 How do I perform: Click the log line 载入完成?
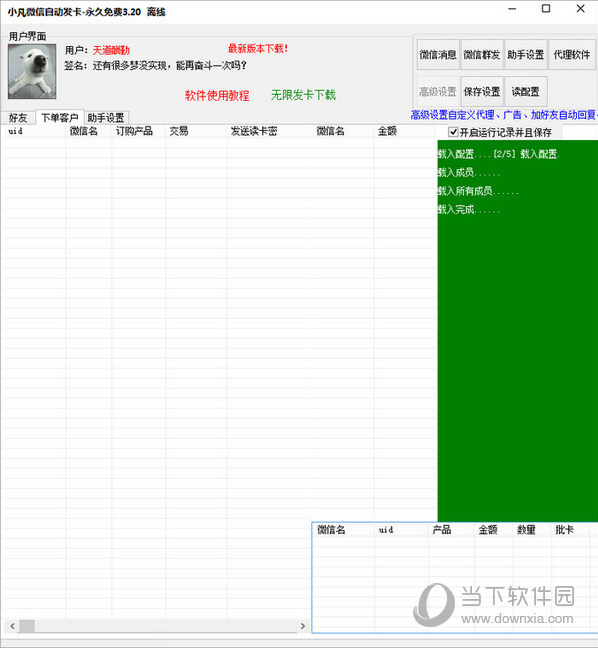468,210
